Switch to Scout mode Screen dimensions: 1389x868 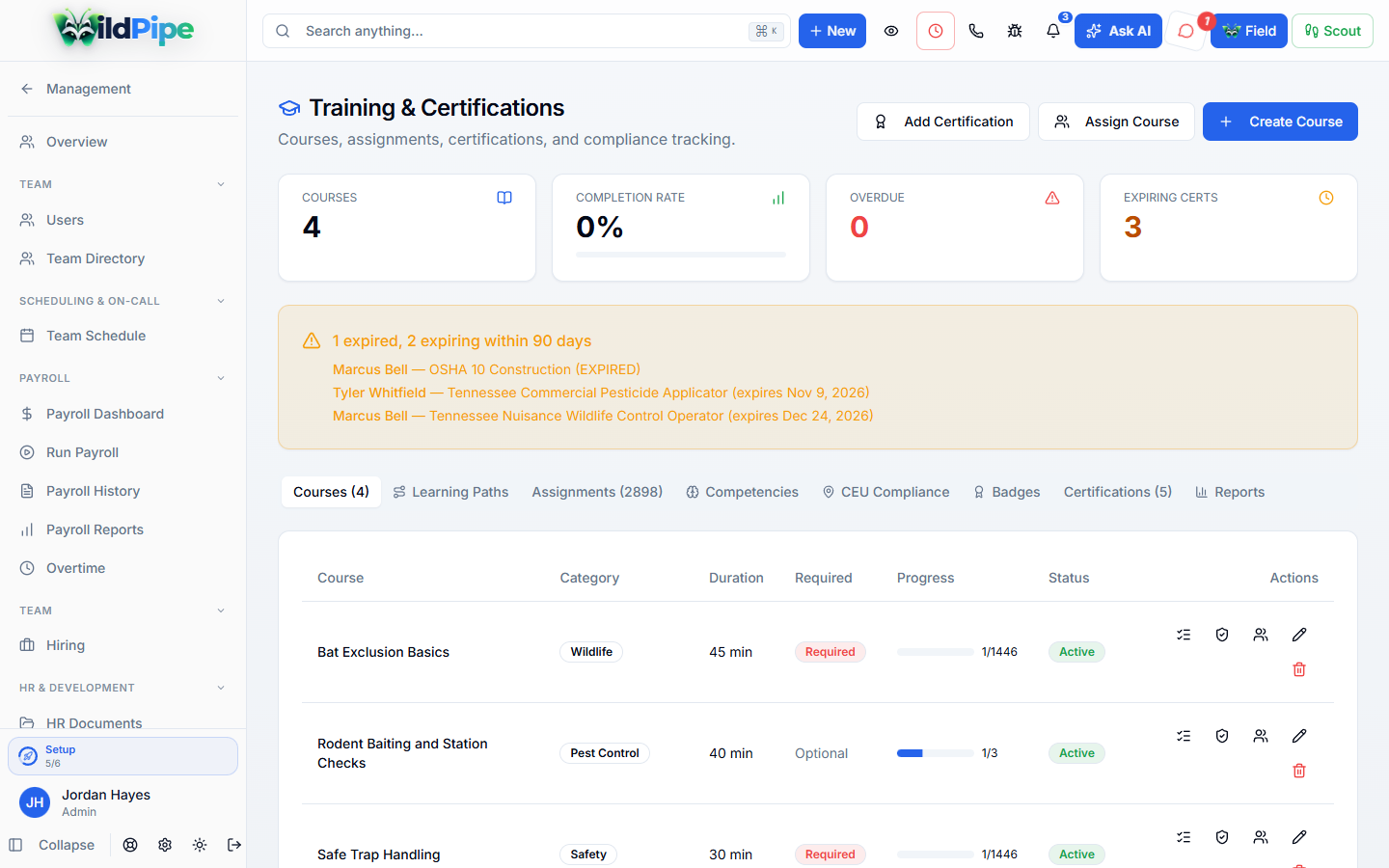coord(1332,31)
